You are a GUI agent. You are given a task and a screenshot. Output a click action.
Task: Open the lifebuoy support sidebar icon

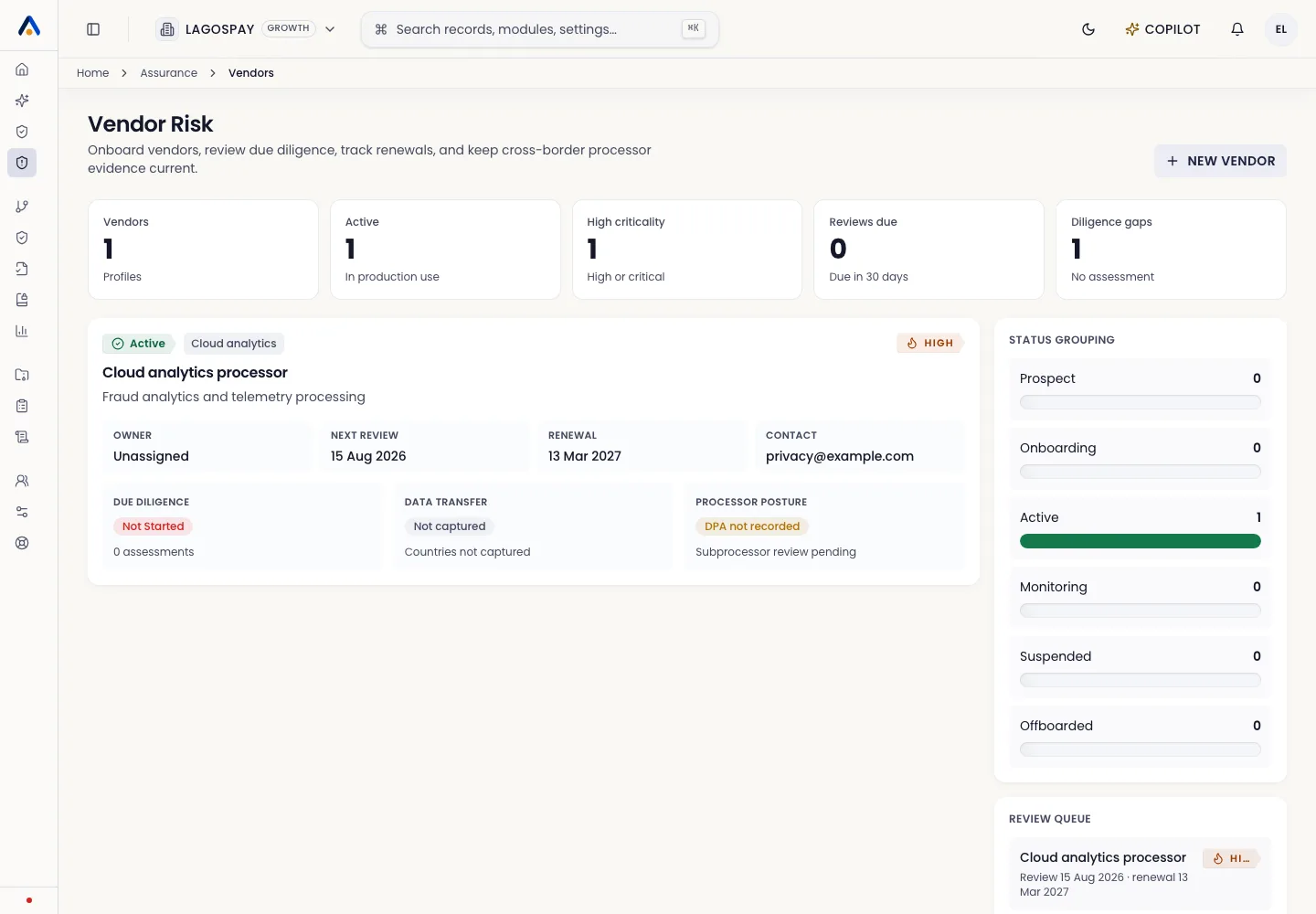(x=22, y=543)
